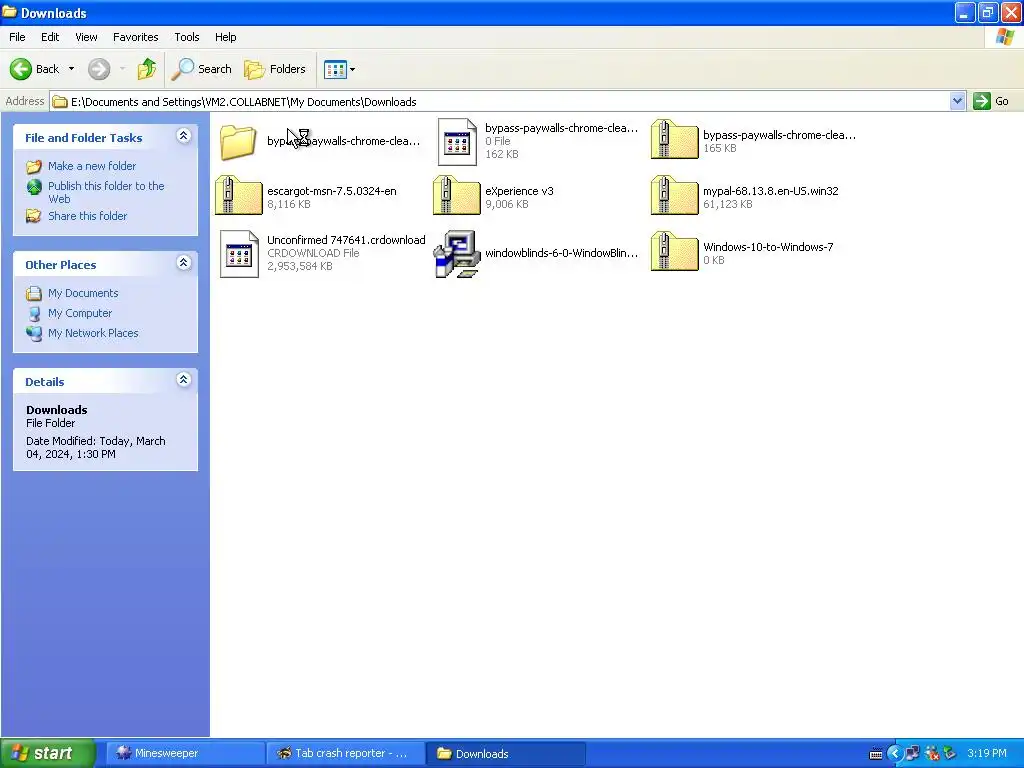The width and height of the screenshot is (1024, 768).
Task: Click Publish this folder to the Web
Action: pos(106,192)
